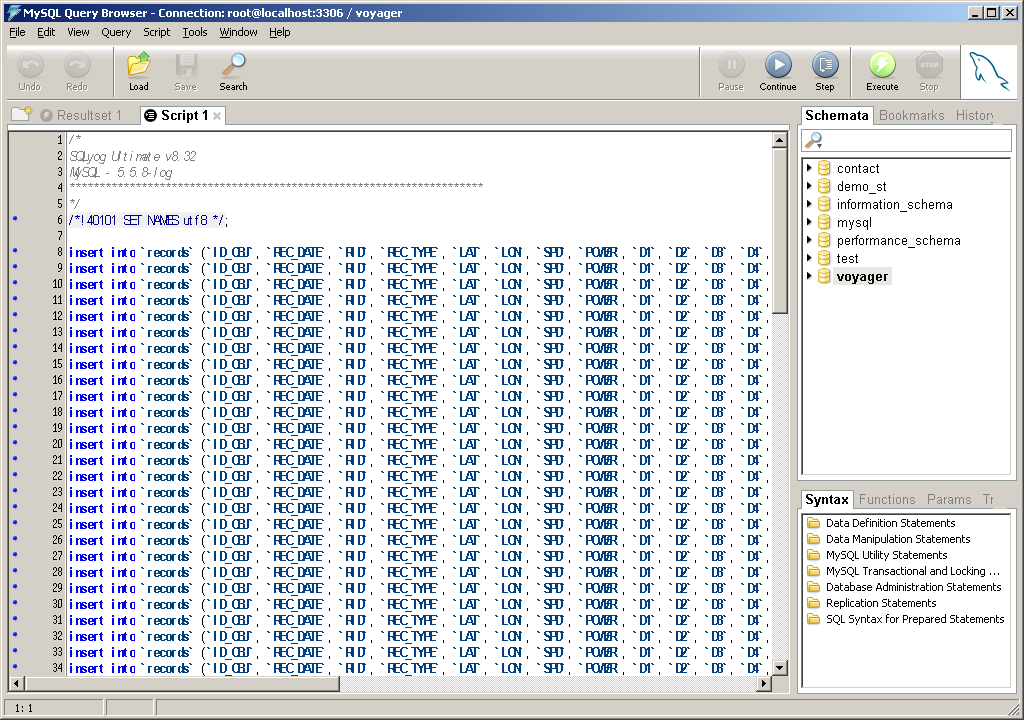Click the editor vertical scrollbar down arrow
Image resolution: width=1024 pixels, height=720 pixels.
(779, 668)
